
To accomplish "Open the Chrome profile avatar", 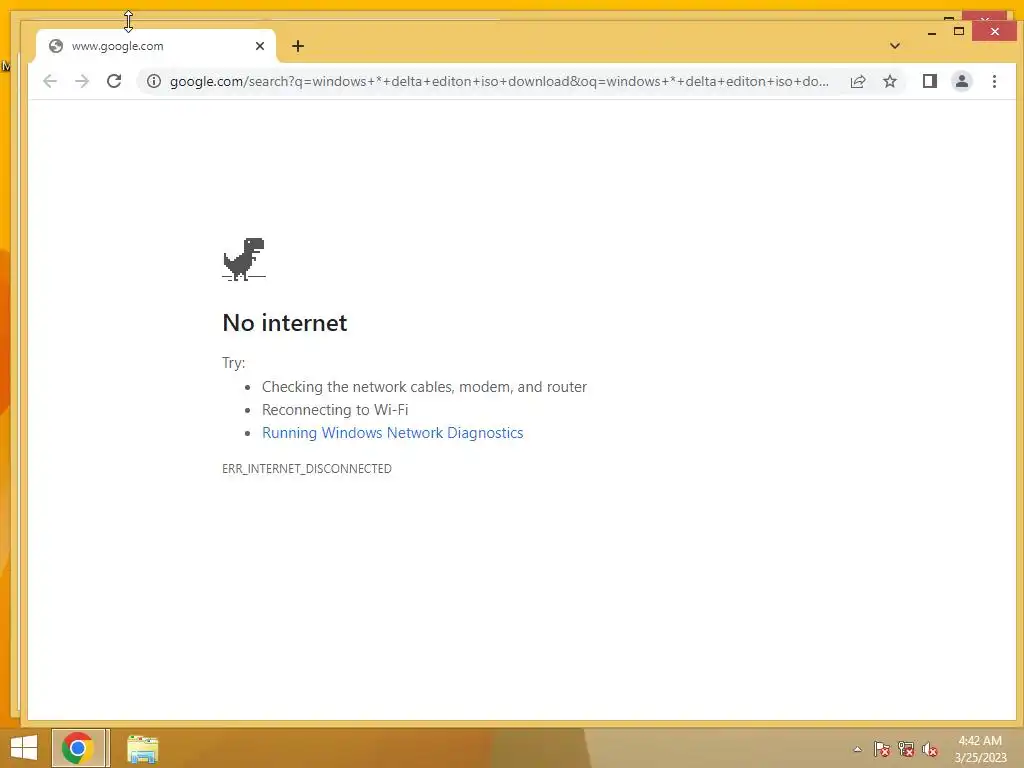I will [961, 81].
